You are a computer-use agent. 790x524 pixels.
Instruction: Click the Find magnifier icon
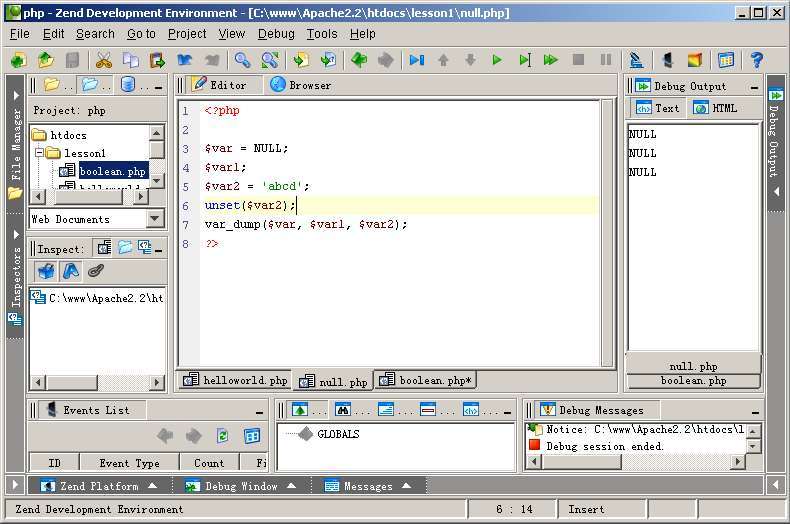(x=242, y=60)
